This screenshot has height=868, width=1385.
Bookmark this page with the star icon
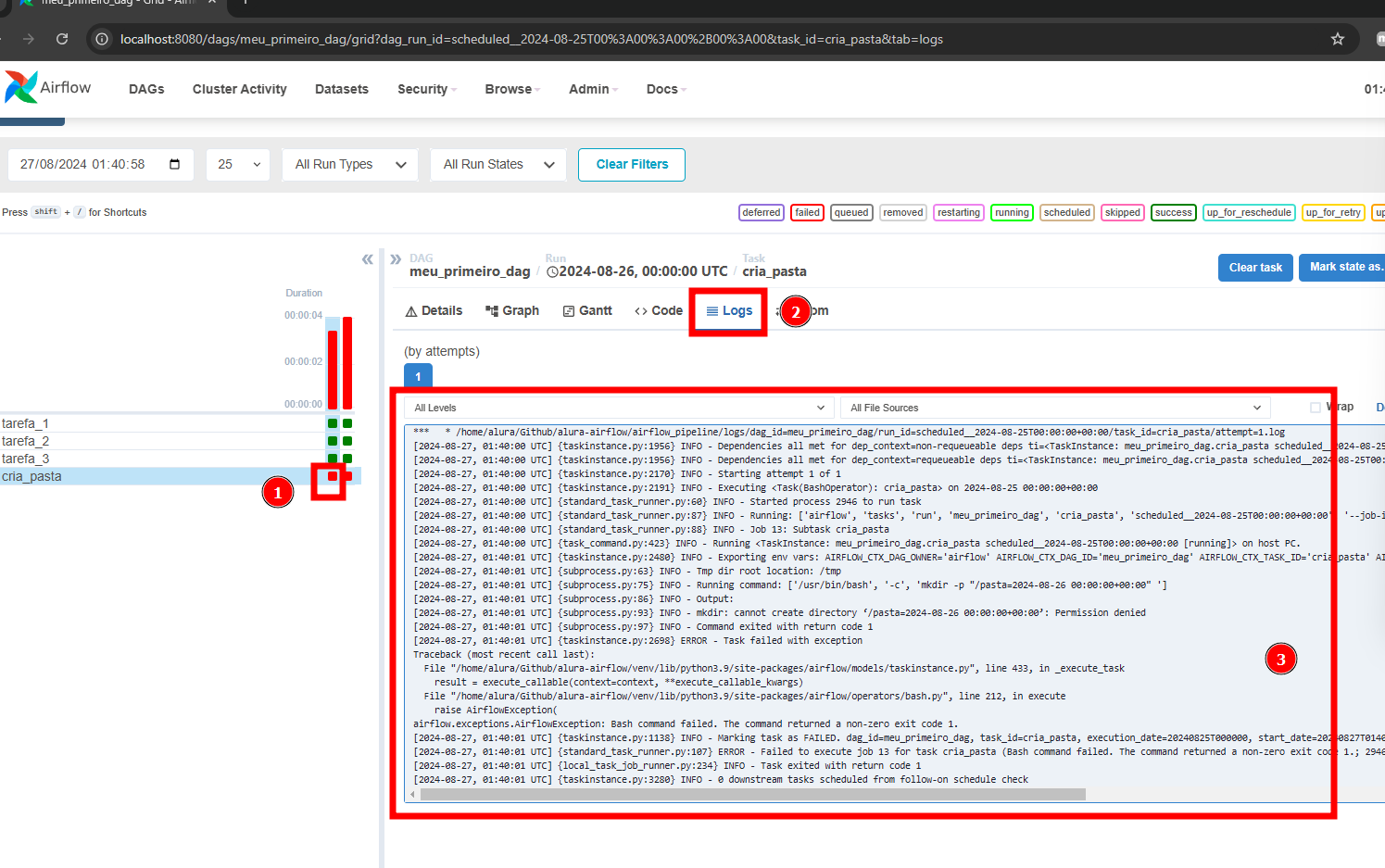tap(1338, 39)
